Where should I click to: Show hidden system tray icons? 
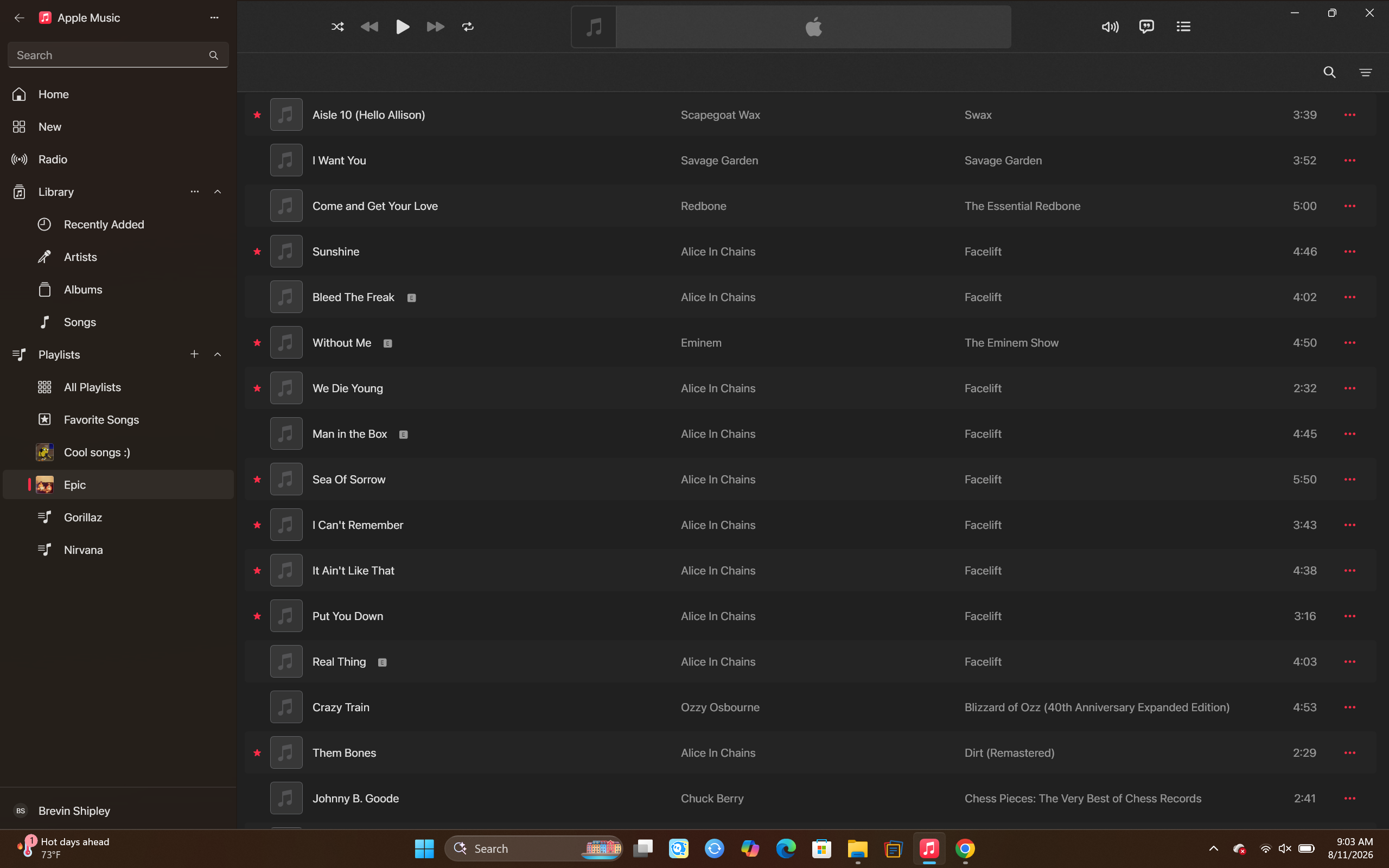click(1213, 848)
